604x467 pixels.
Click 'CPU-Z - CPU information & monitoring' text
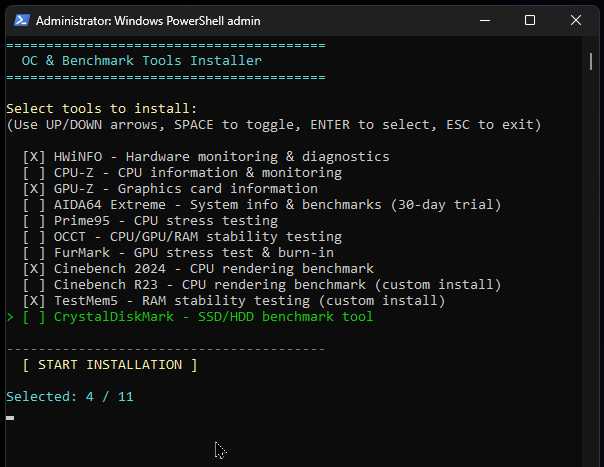[198, 173]
